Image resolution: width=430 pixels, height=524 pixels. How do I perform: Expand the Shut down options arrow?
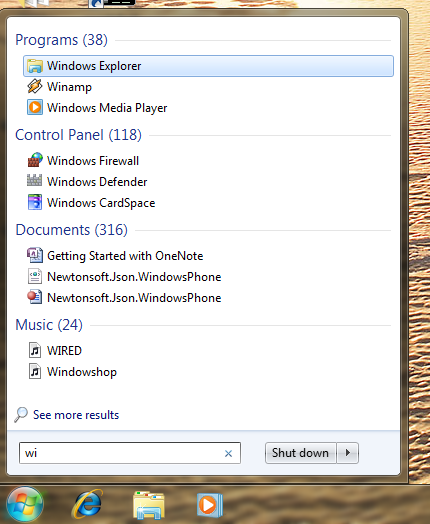pos(348,453)
